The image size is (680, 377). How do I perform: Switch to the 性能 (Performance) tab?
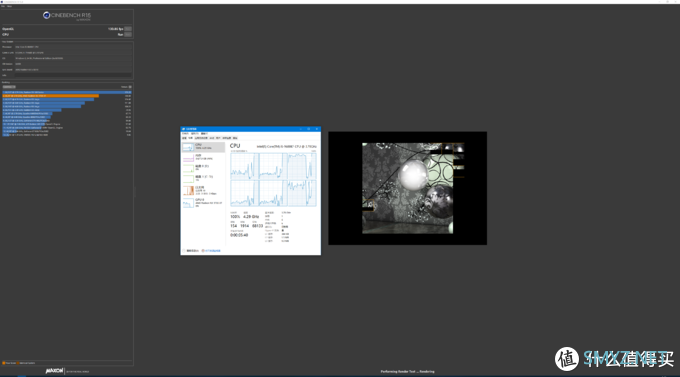(190, 138)
